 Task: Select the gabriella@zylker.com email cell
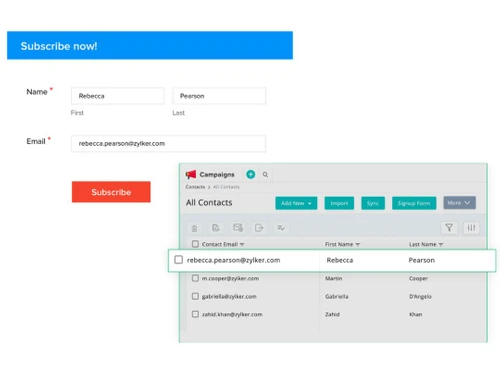[229, 296]
